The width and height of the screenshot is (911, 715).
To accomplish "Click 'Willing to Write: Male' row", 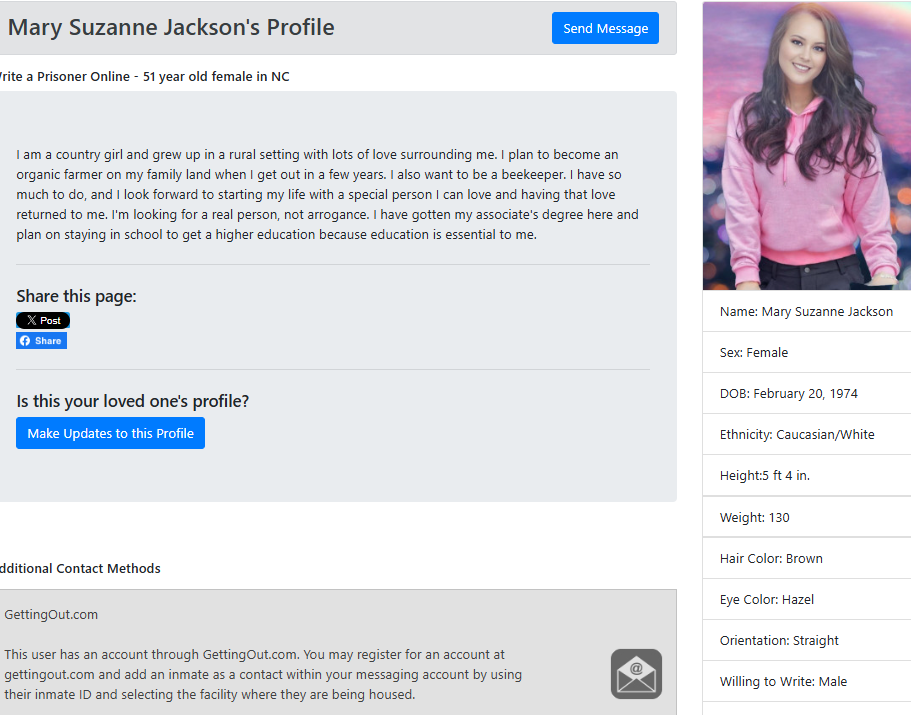I will coord(807,681).
